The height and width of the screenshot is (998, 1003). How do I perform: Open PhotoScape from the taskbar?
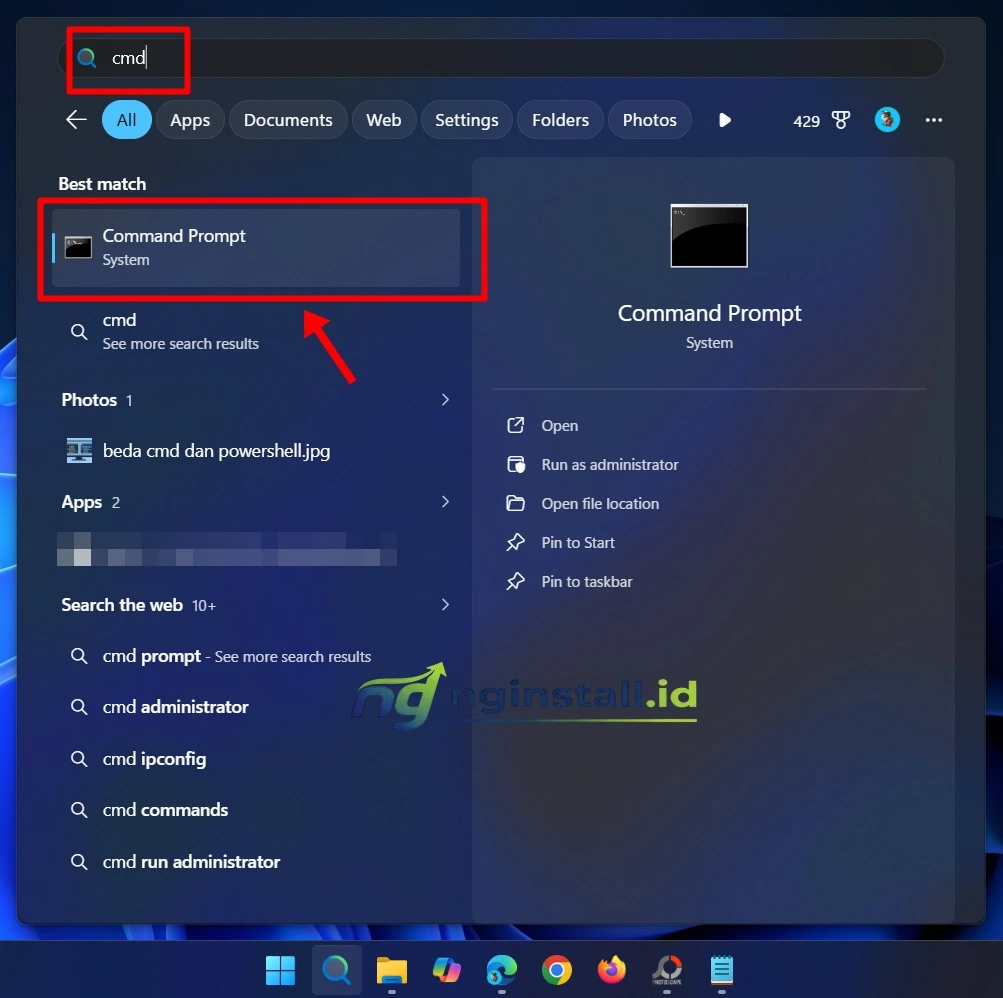click(667, 970)
